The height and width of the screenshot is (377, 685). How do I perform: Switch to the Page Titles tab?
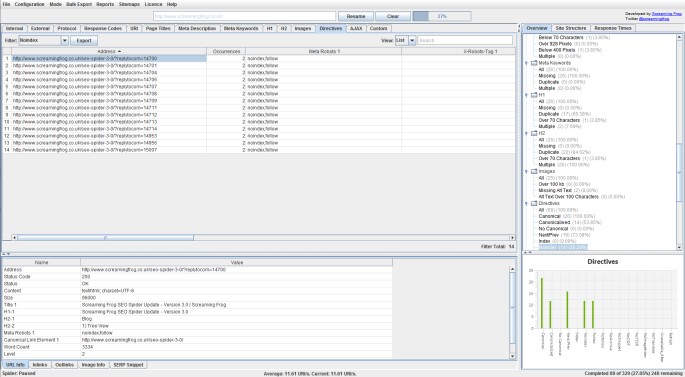coord(158,28)
